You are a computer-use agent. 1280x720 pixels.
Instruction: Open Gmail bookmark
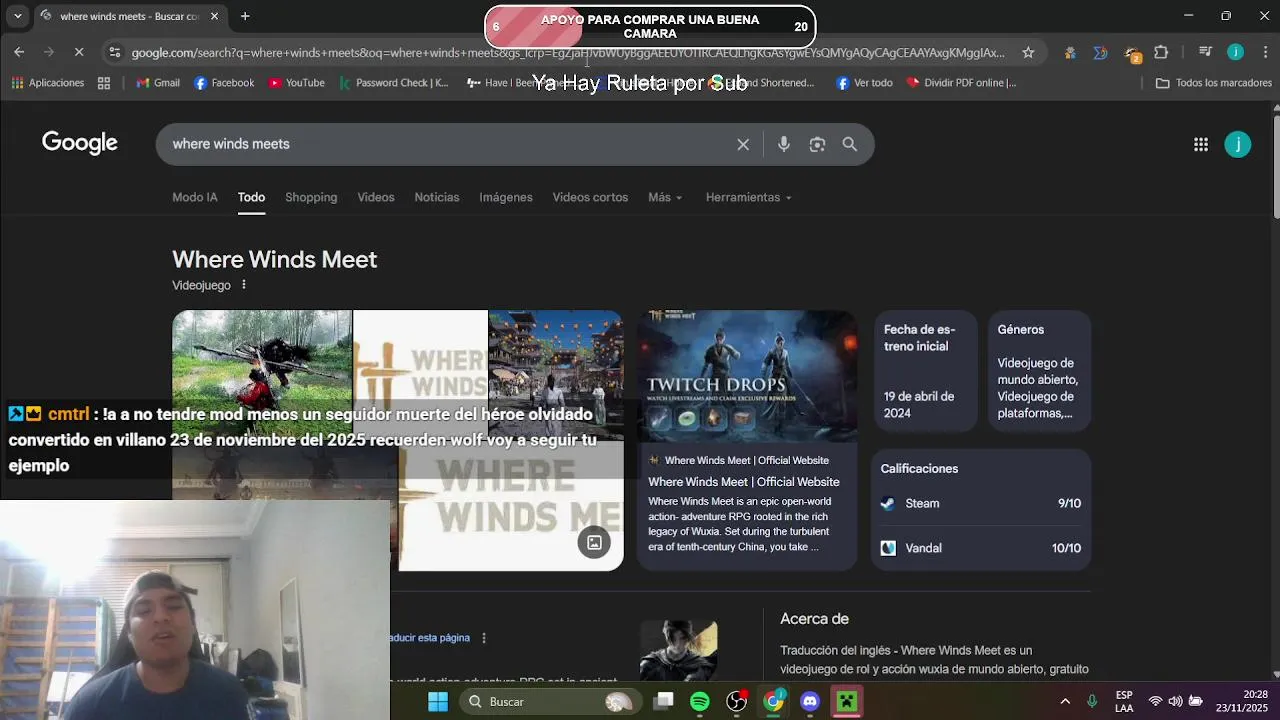[158, 83]
